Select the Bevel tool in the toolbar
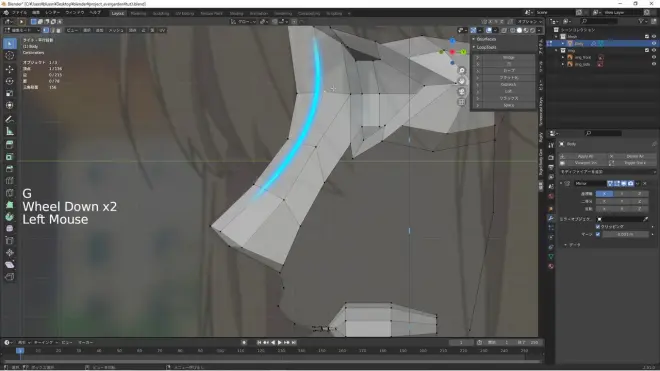The width and height of the screenshot is (660, 371). click(10, 169)
